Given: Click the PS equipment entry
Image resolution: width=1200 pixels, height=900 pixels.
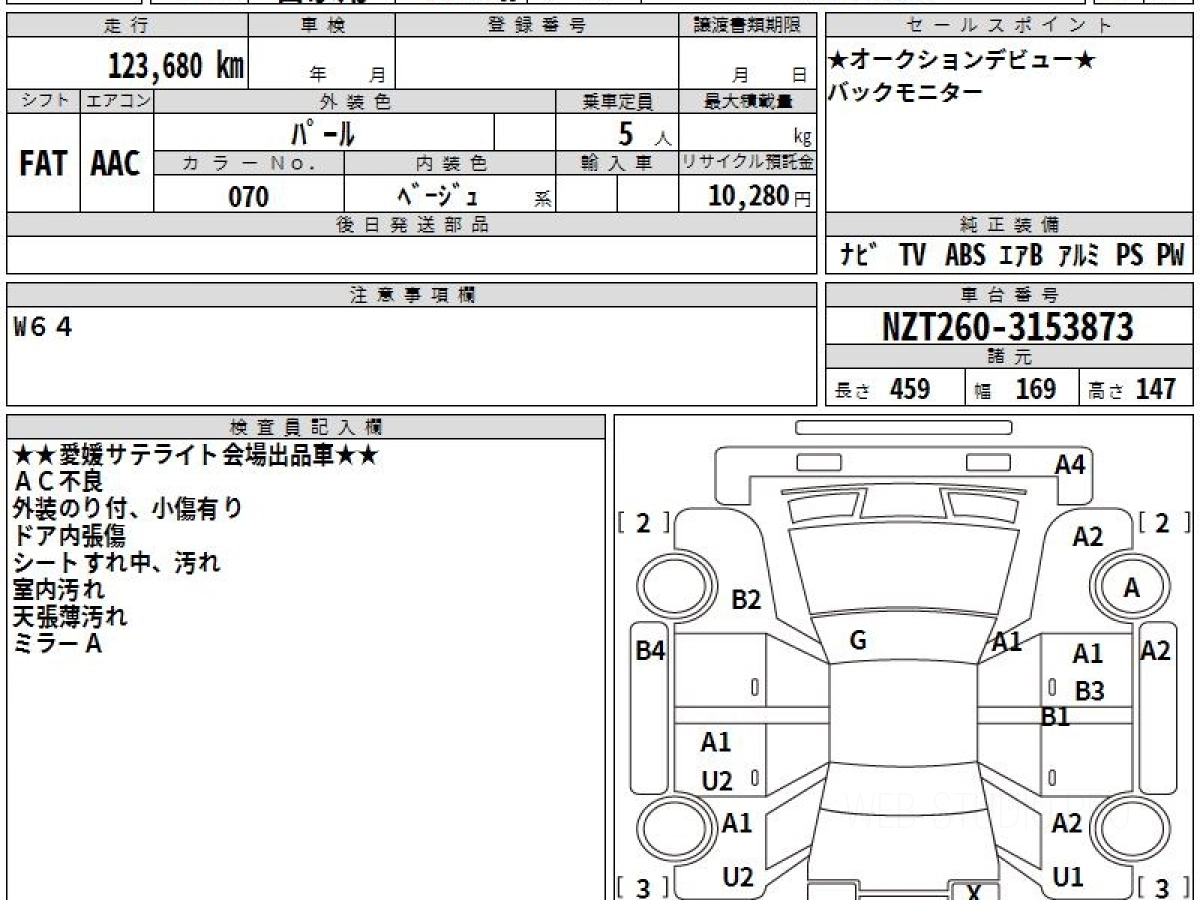Looking at the screenshot, I should click(x=1130, y=255).
